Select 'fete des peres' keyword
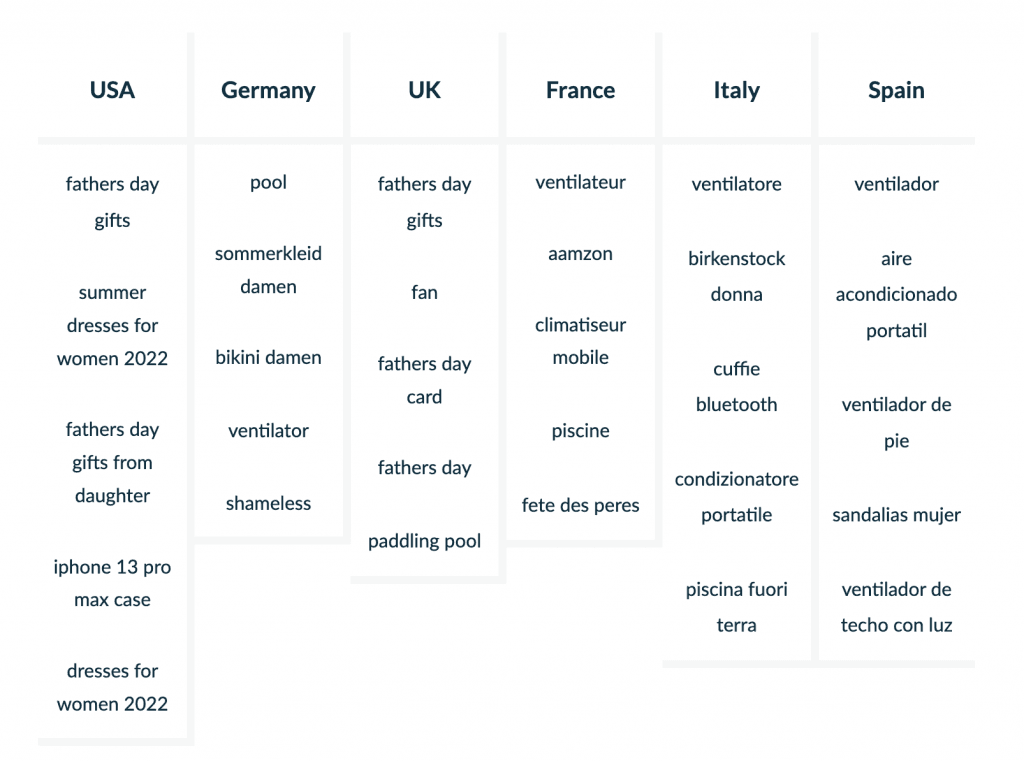The height and width of the screenshot is (761, 1024). [580, 505]
